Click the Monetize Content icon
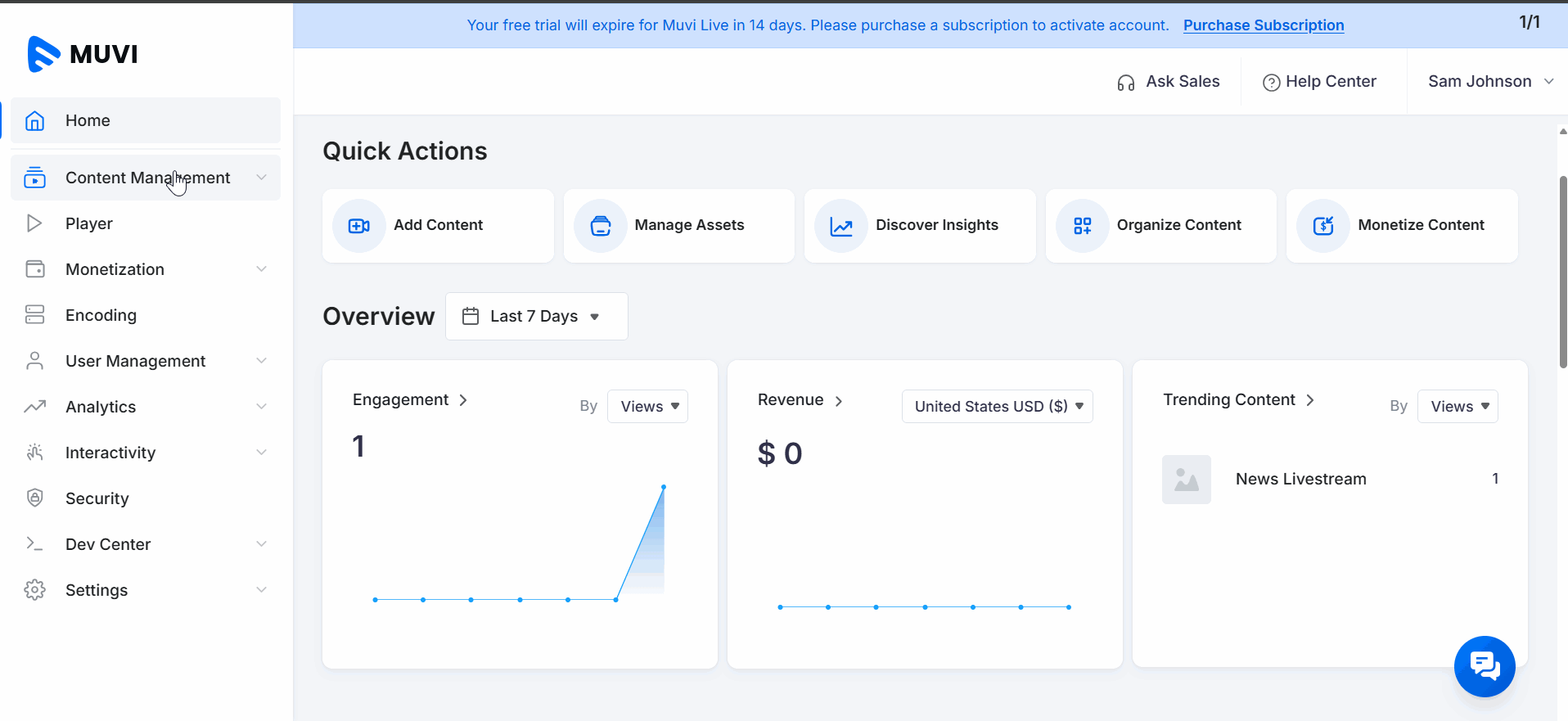1568x721 pixels. click(1323, 226)
